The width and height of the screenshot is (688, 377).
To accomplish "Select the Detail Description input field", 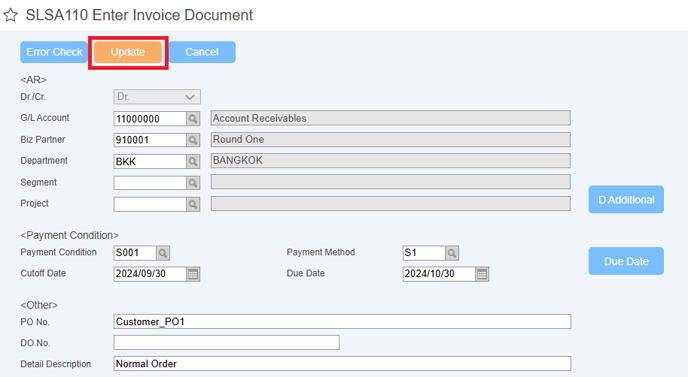I will [342, 363].
